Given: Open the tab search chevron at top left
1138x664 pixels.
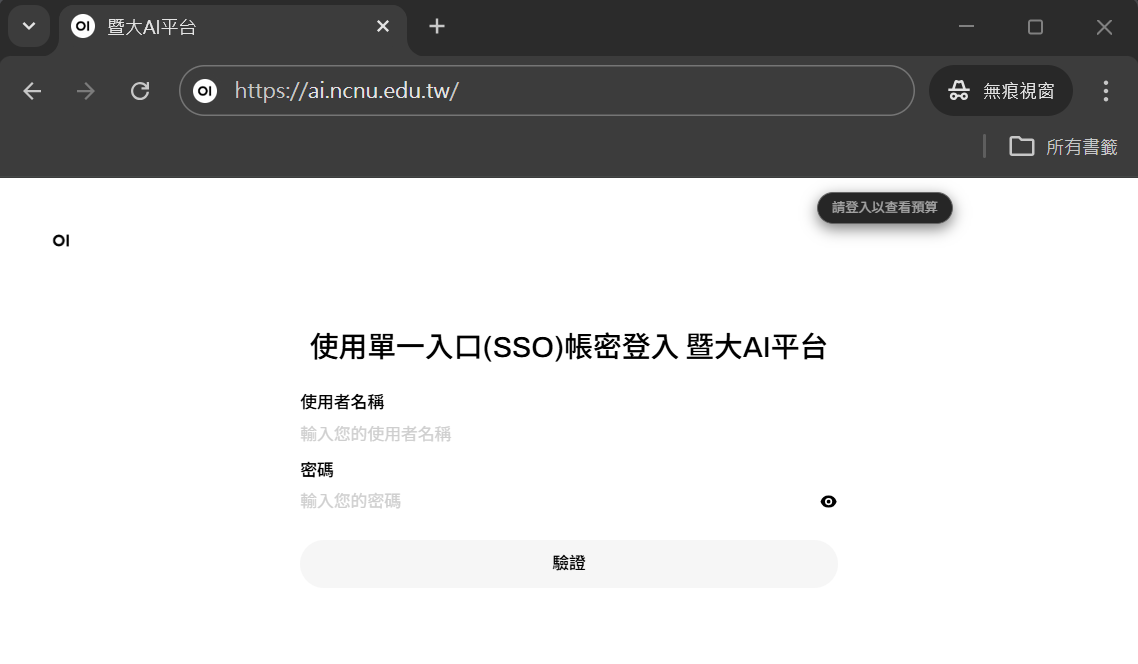Looking at the screenshot, I should 28,27.
